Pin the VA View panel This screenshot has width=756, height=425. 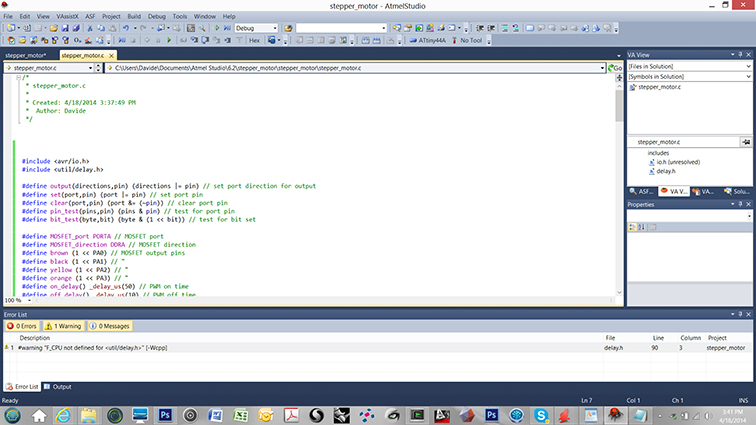pyautogui.click(x=741, y=55)
